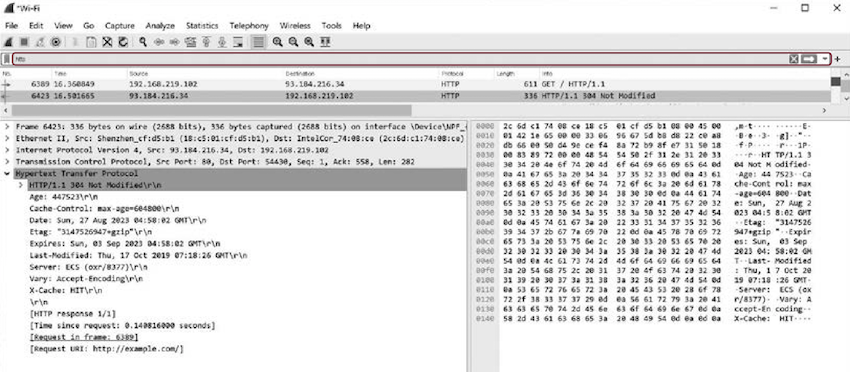Clear the display filter
The width and height of the screenshot is (850, 372).
(x=794, y=59)
